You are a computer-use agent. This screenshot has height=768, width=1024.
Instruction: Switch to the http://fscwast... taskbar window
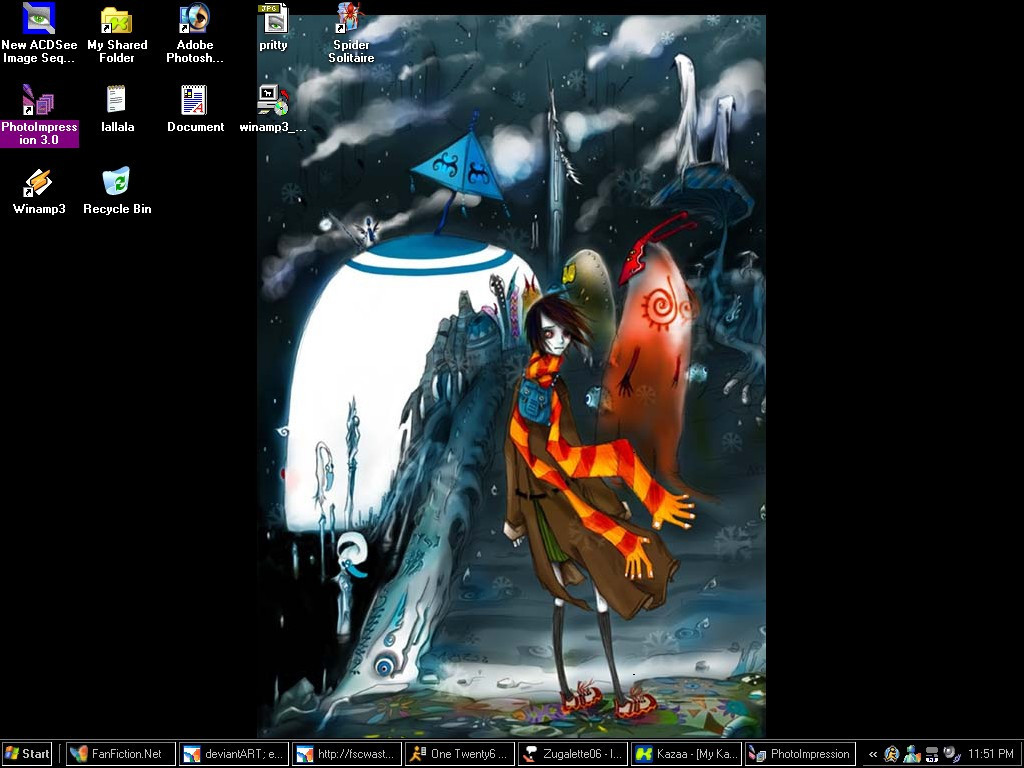[x=347, y=754]
